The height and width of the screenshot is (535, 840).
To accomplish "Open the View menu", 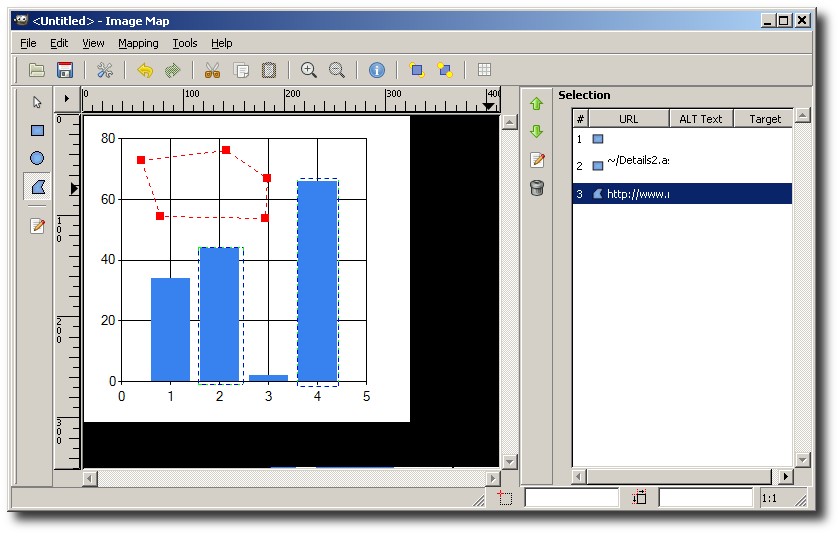I will (x=93, y=43).
